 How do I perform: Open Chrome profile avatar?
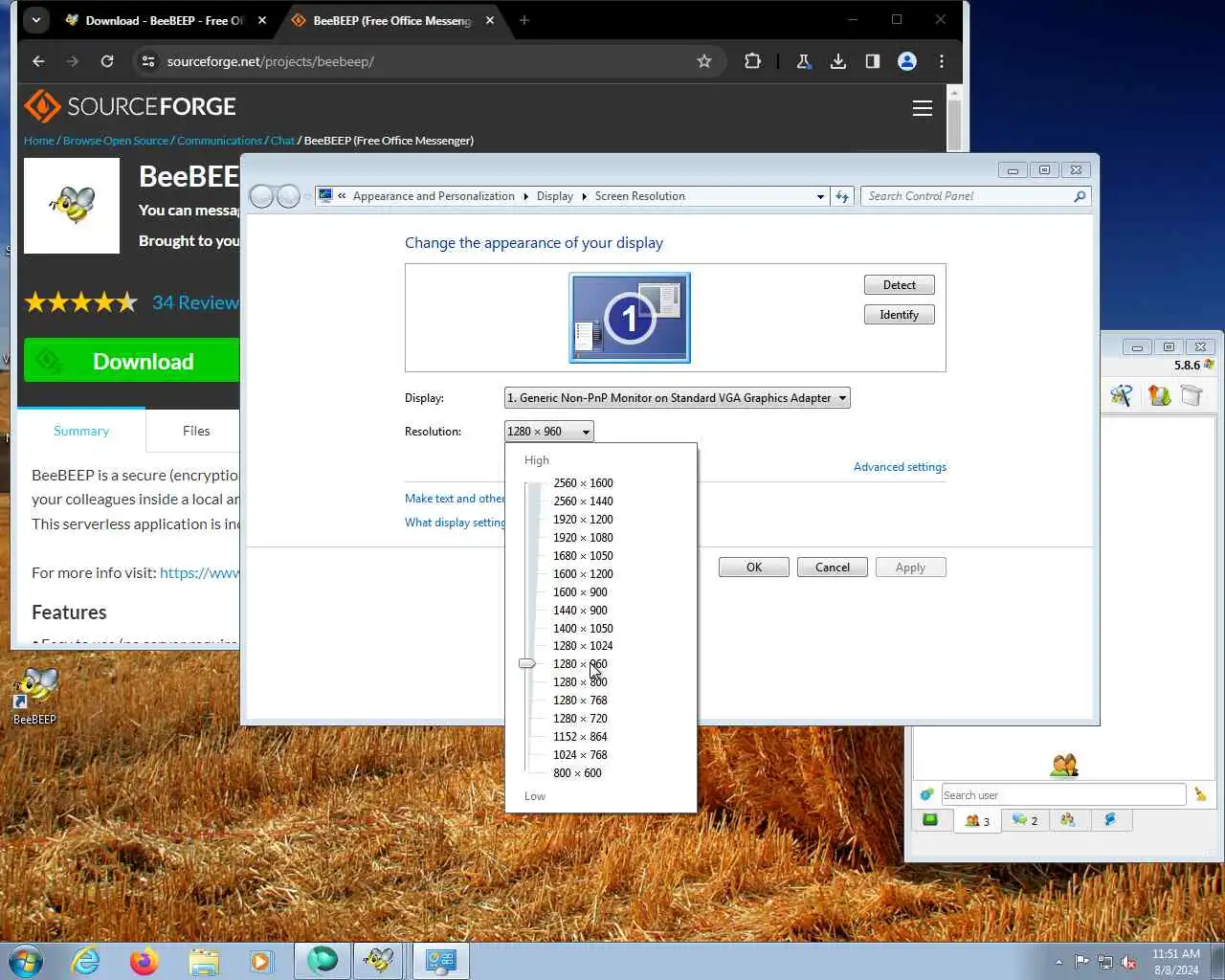tap(907, 61)
